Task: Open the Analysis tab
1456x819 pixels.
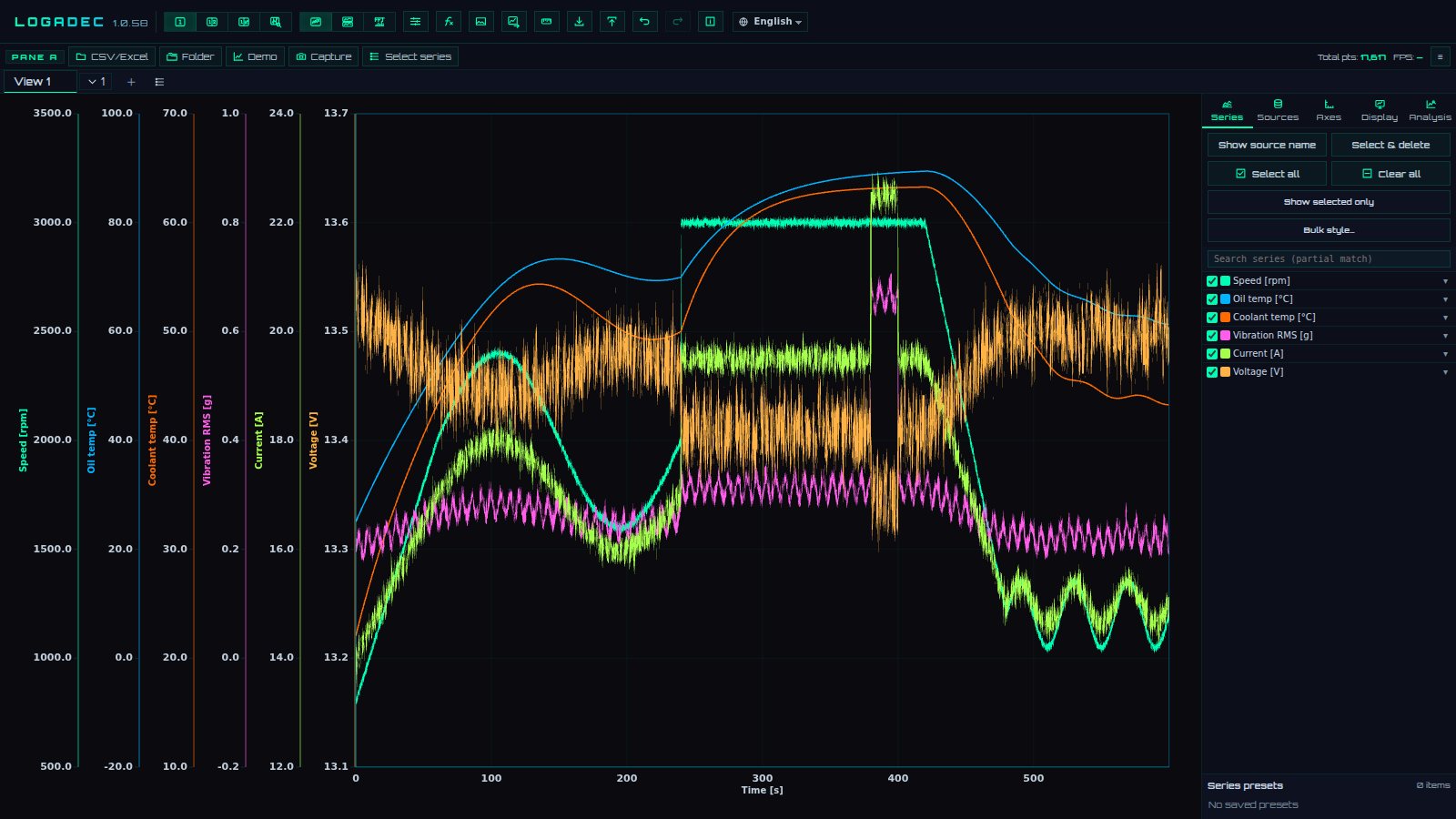Action: coord(1430,110)
